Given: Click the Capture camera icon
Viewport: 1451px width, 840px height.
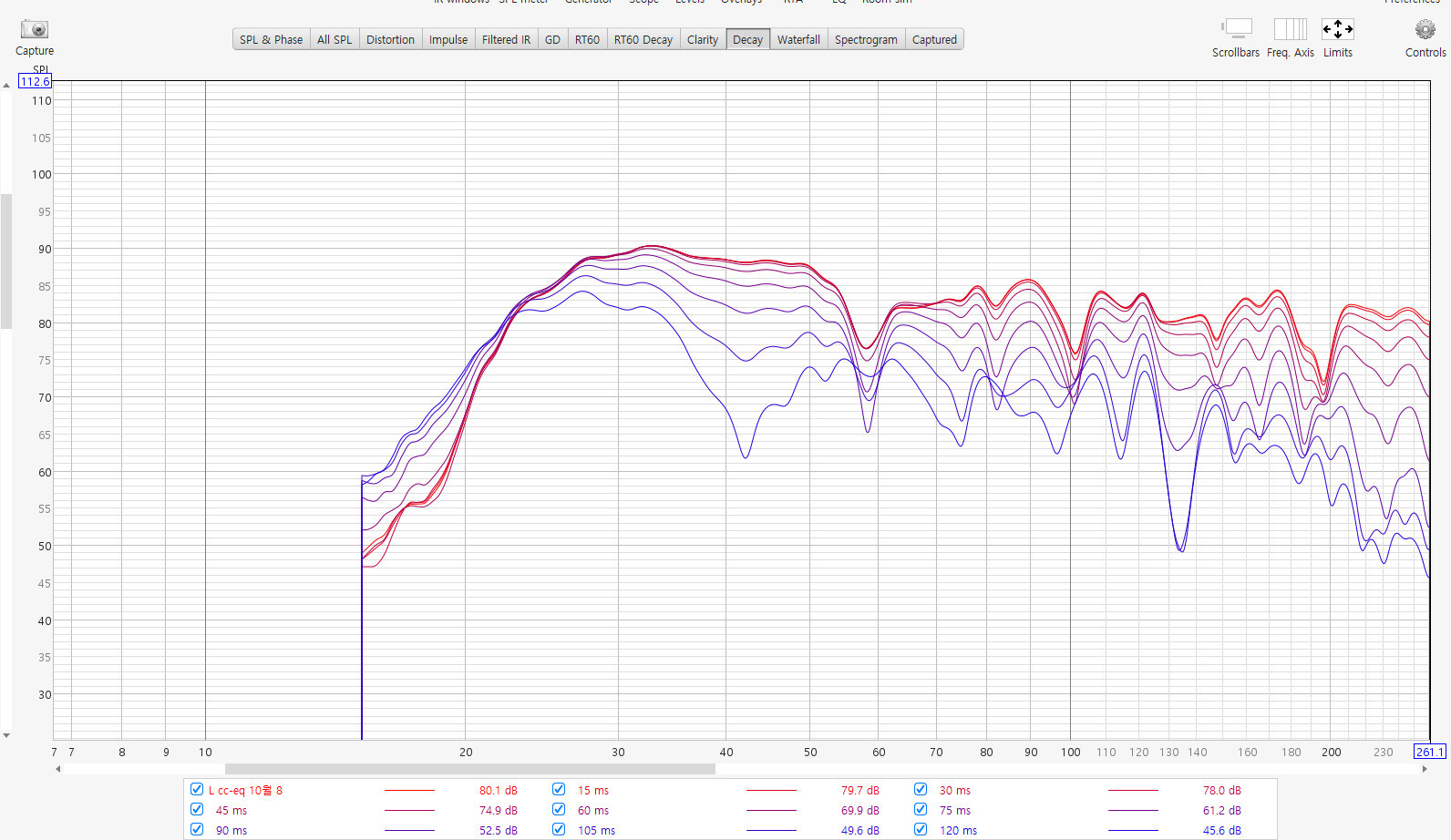Looking at the screenshot, I should pyautogui.click(x=35, y=30).
